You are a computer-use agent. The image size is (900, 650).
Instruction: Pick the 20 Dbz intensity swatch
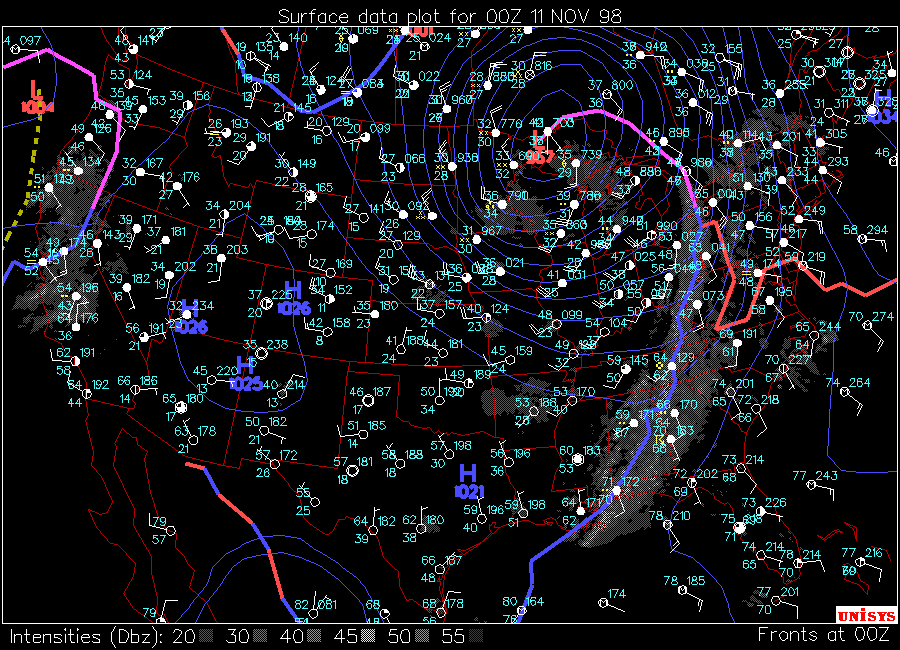pyautogui.click(x=207, y=636)
